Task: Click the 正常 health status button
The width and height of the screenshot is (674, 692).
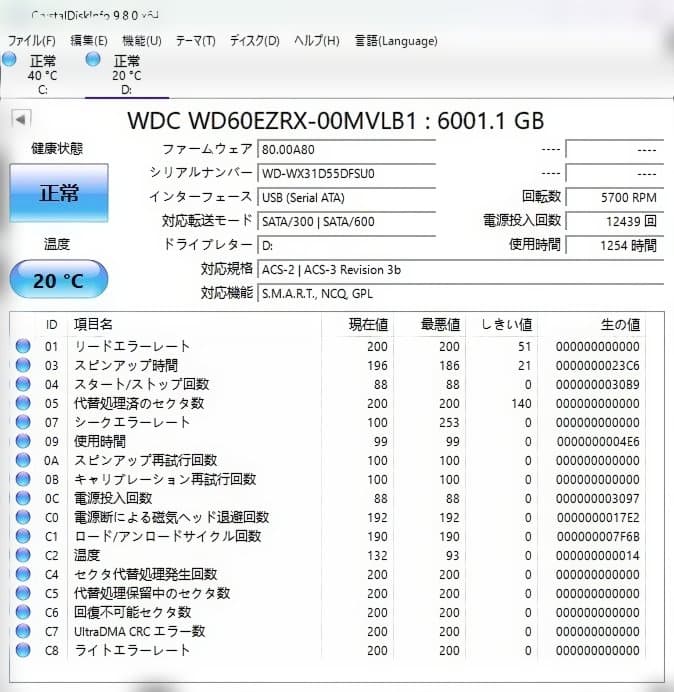Action: [59, 193]
